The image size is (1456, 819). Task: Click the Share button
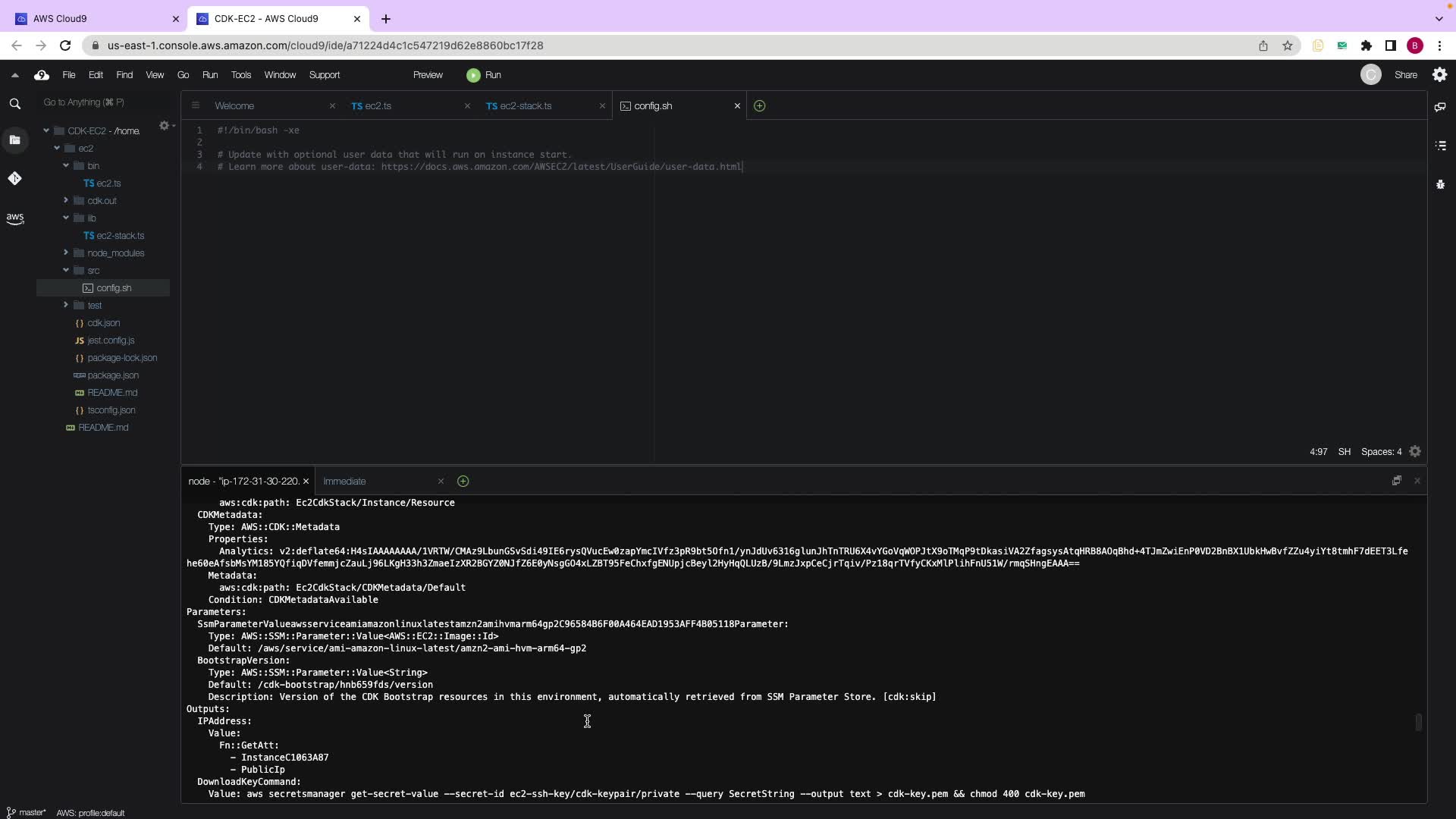(1404, 75)
